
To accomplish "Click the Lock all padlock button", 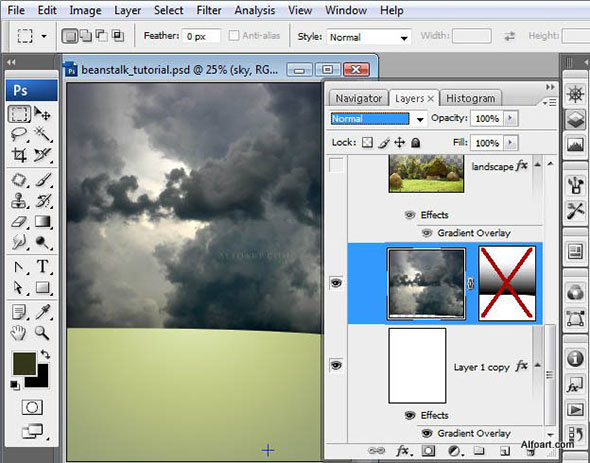I will pos(415,143).
